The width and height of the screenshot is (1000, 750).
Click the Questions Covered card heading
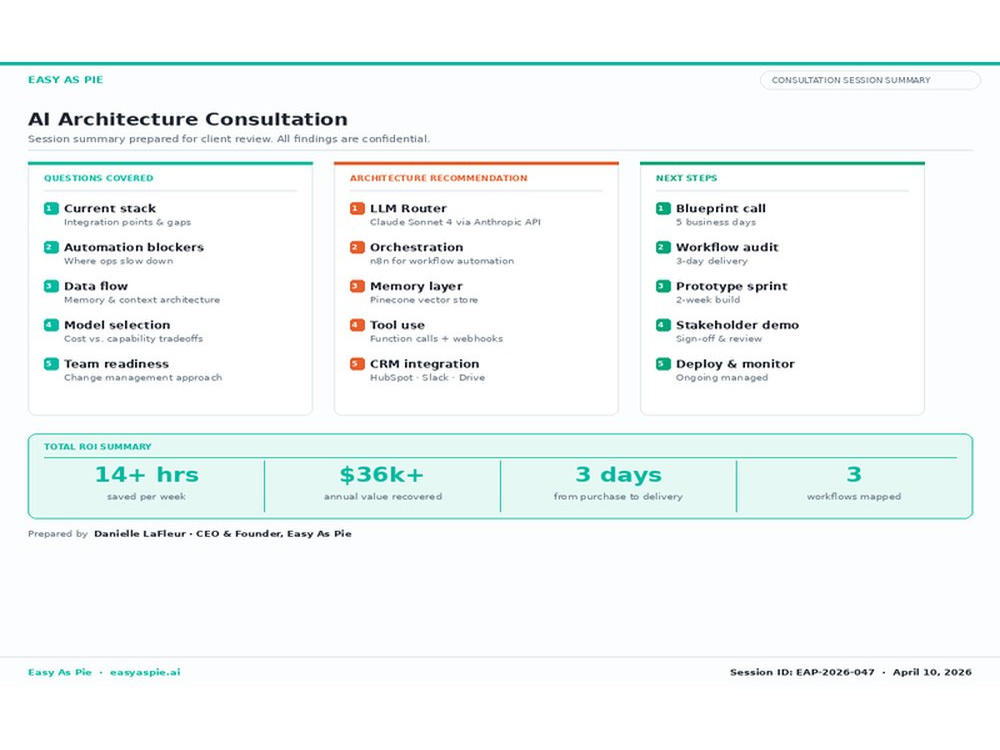98,178
